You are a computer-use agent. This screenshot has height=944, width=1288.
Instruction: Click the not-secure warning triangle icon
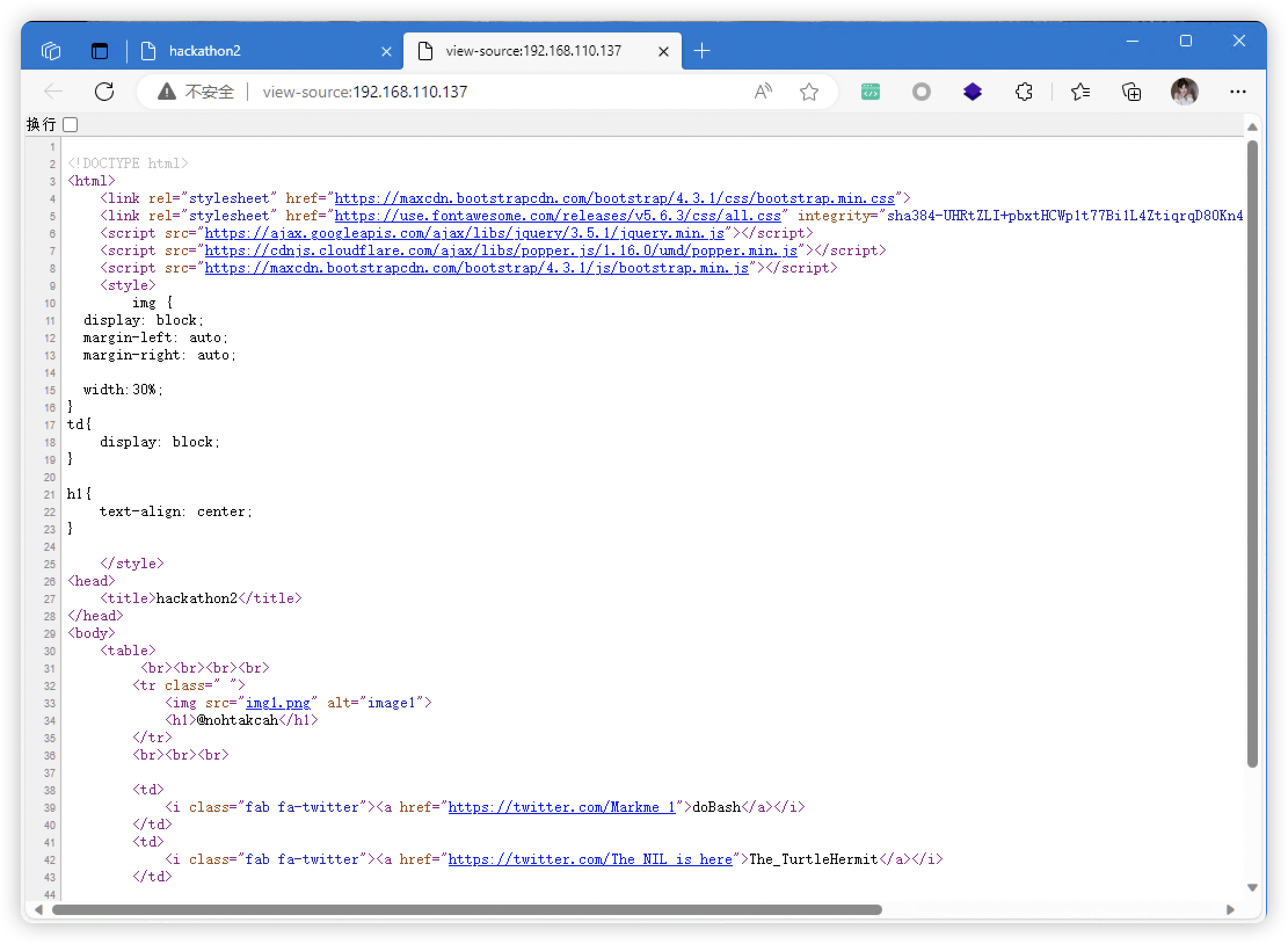coord(166,91)
